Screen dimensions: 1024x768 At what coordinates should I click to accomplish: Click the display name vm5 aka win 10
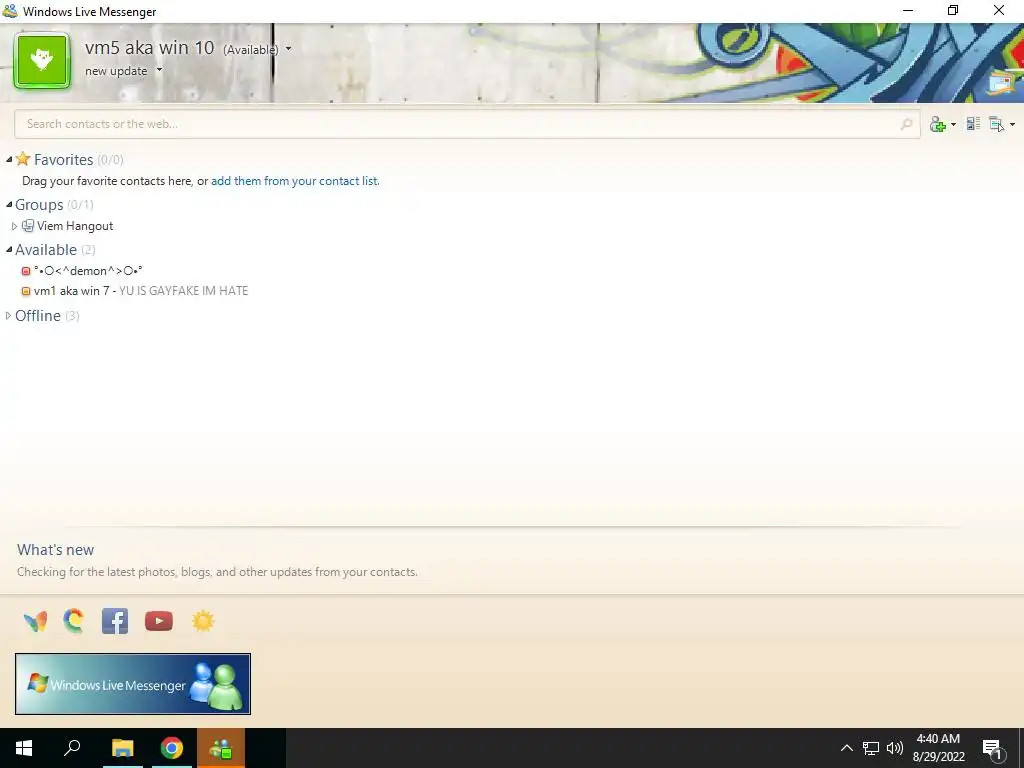coord(150,48)
